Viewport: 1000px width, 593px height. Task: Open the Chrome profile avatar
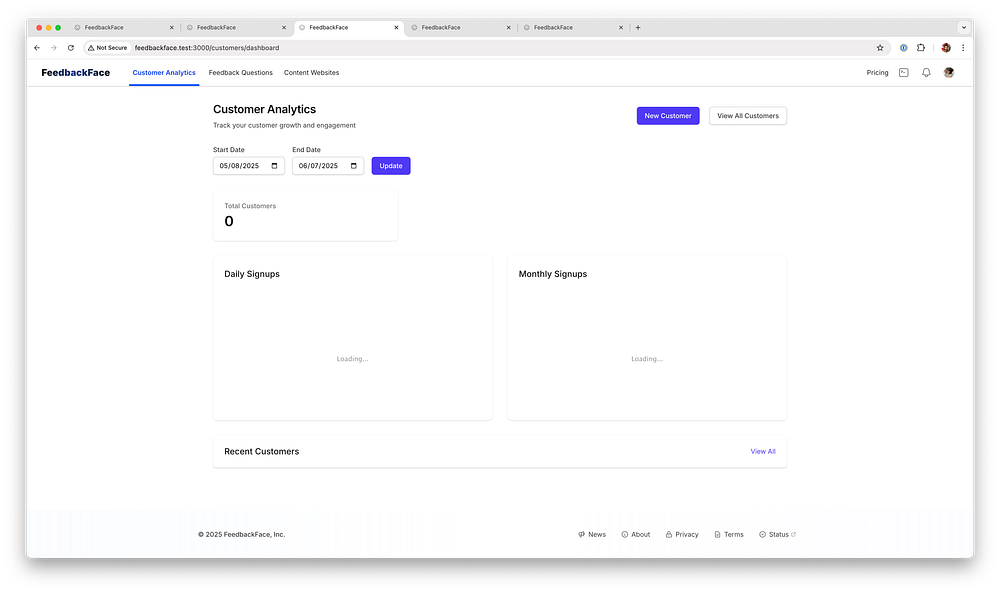point(946,48)
